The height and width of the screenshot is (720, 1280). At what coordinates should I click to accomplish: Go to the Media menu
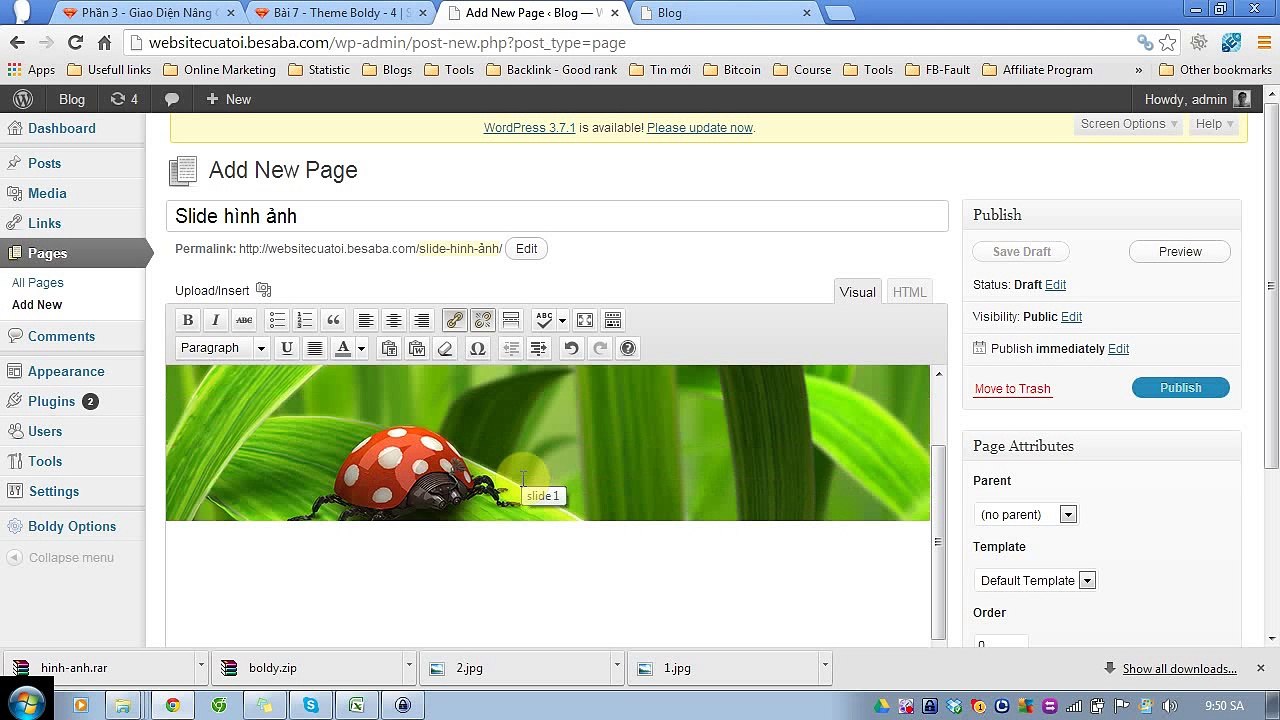47,193
